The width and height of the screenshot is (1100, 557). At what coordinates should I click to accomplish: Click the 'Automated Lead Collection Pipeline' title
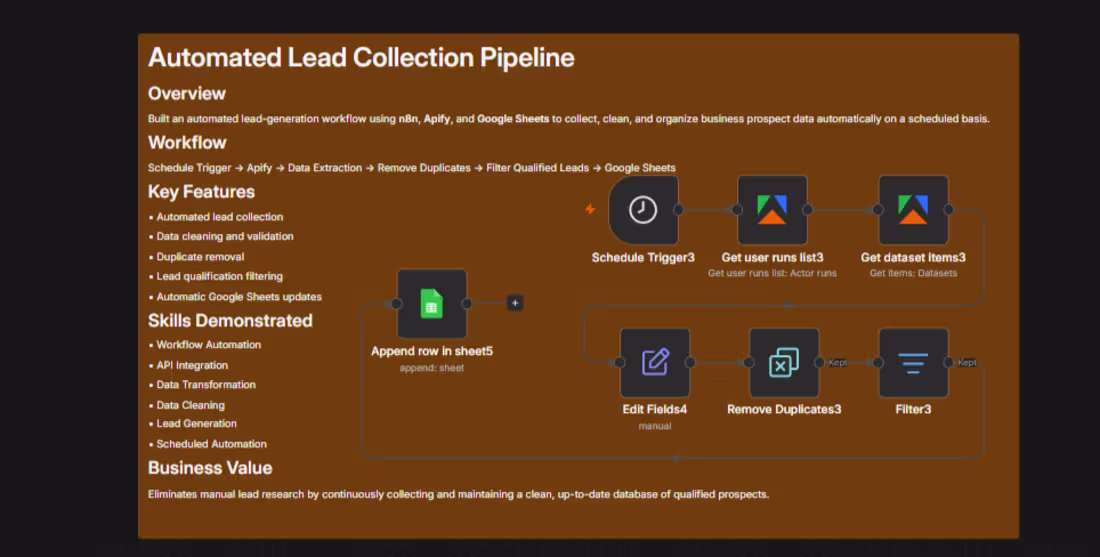click(361, 58)
